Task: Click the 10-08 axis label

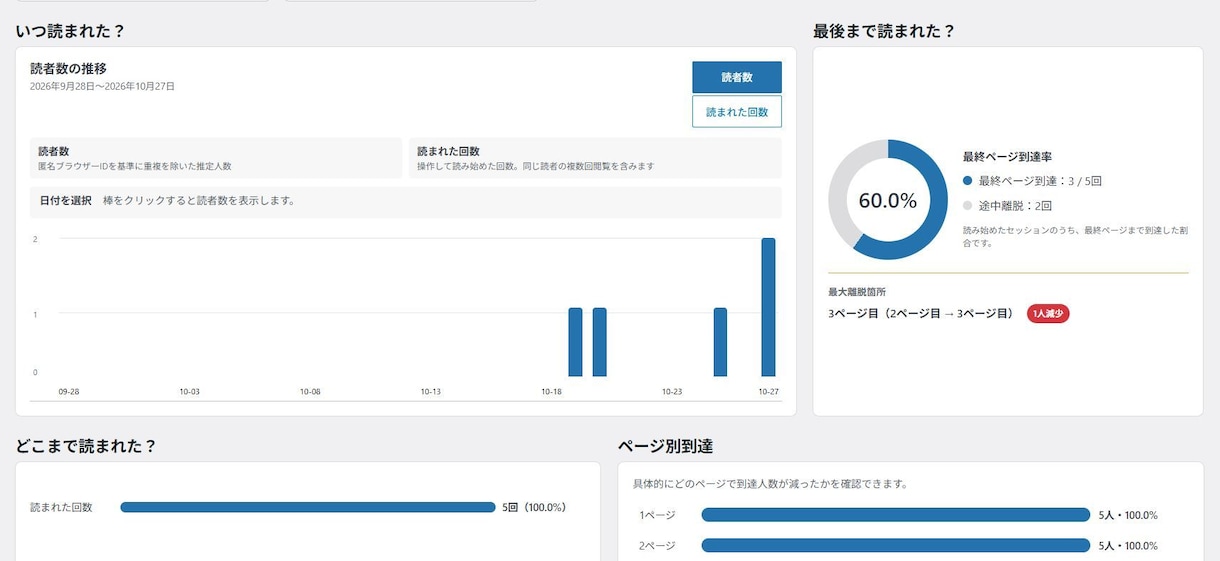Action: [x=310, y=391]
